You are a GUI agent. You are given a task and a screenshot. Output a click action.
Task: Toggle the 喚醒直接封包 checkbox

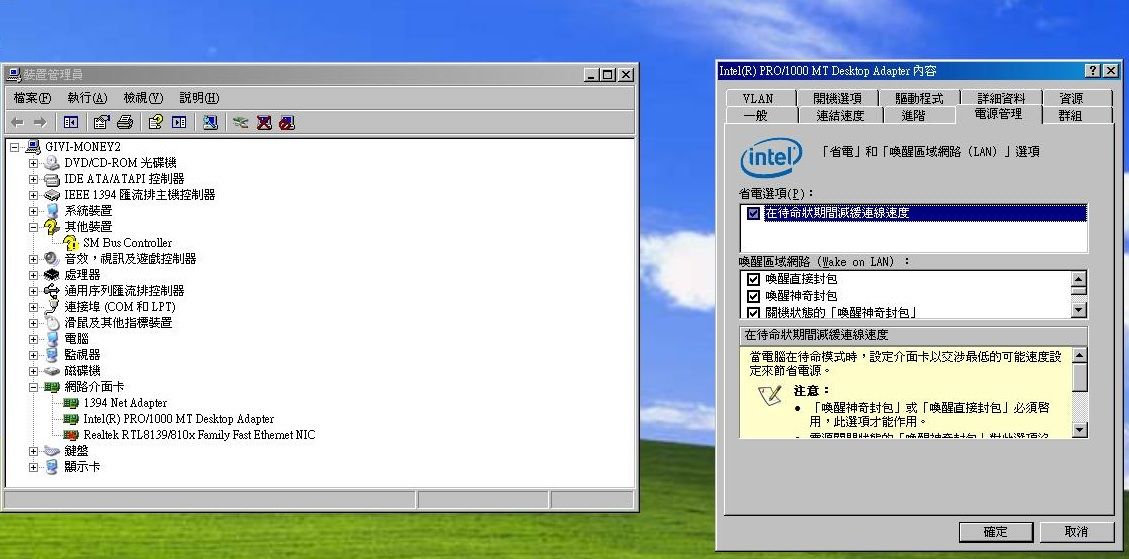[x=753, y=279]
